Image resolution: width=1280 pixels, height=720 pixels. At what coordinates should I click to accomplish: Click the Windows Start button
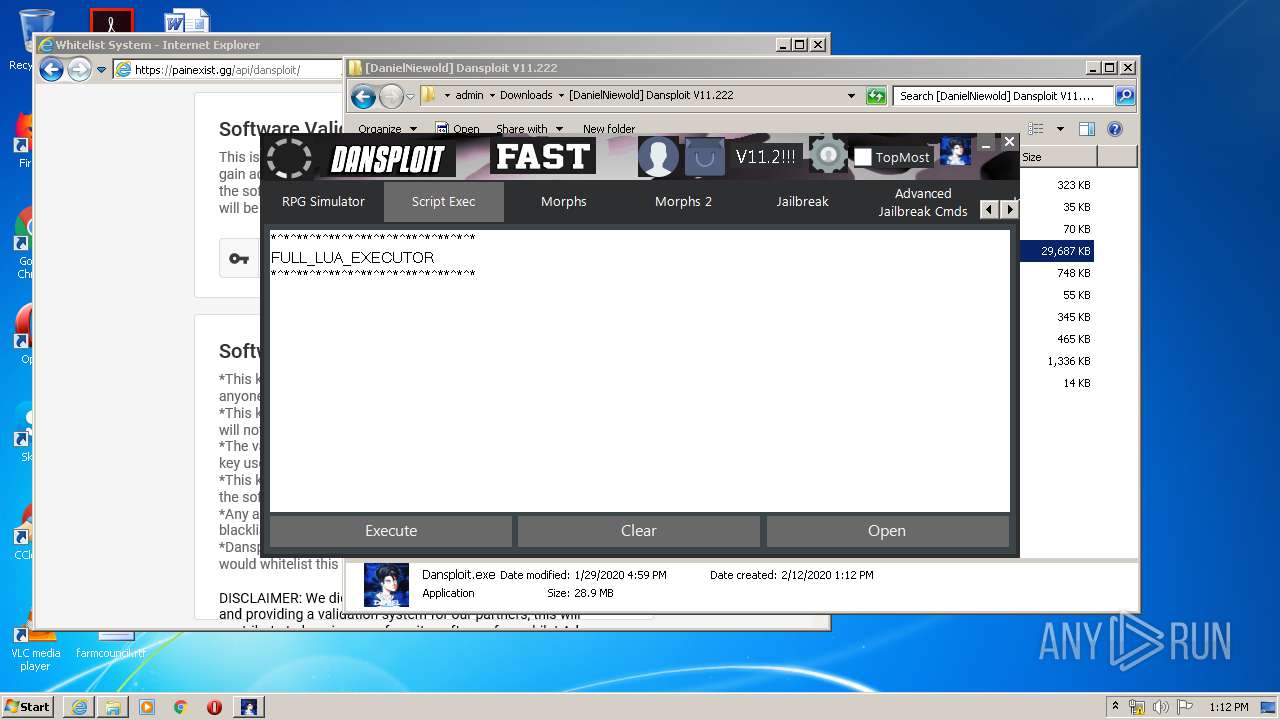[x=28, y=707]
